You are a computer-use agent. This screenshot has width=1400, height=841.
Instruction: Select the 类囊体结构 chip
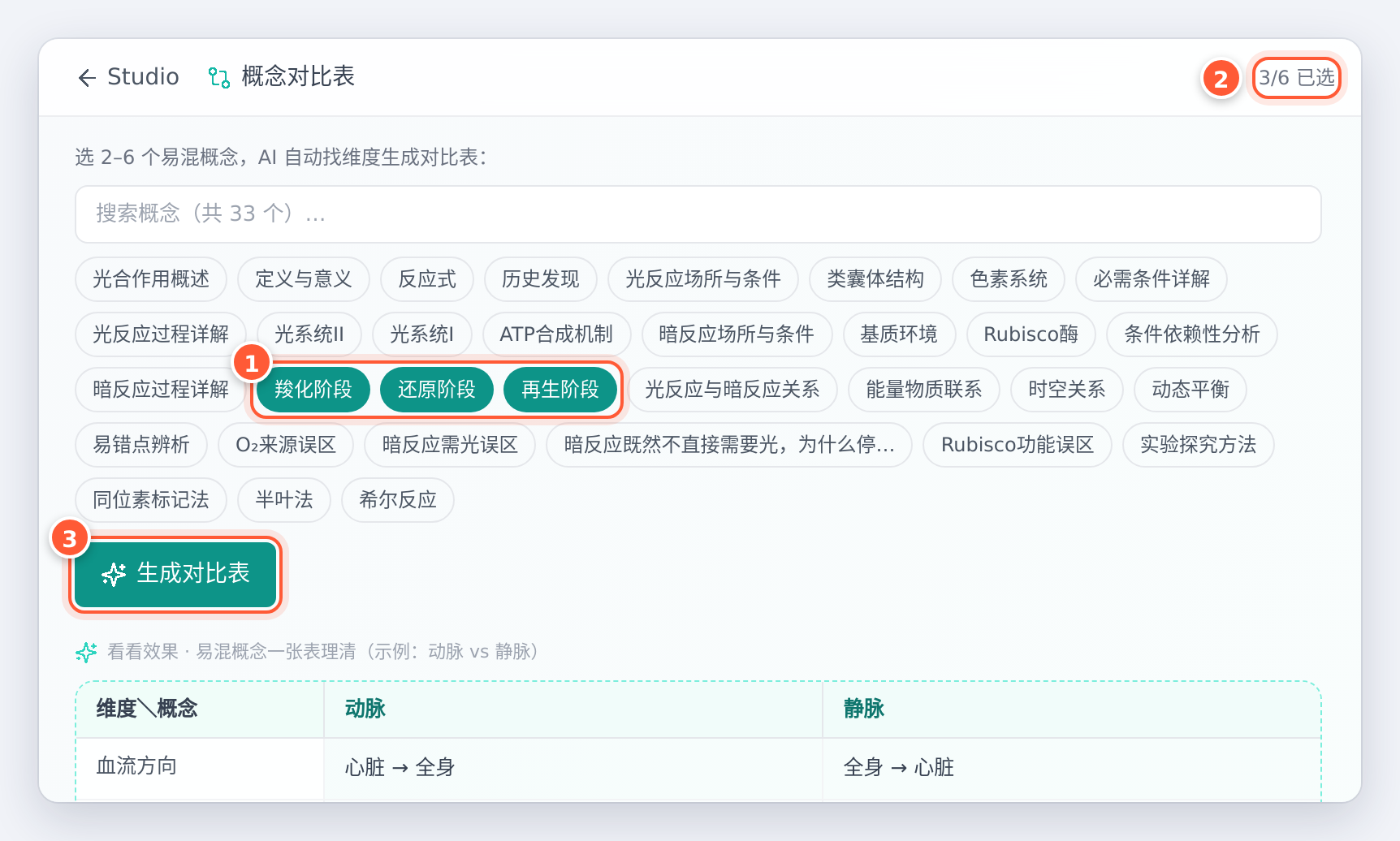click(x=875, y=279)
